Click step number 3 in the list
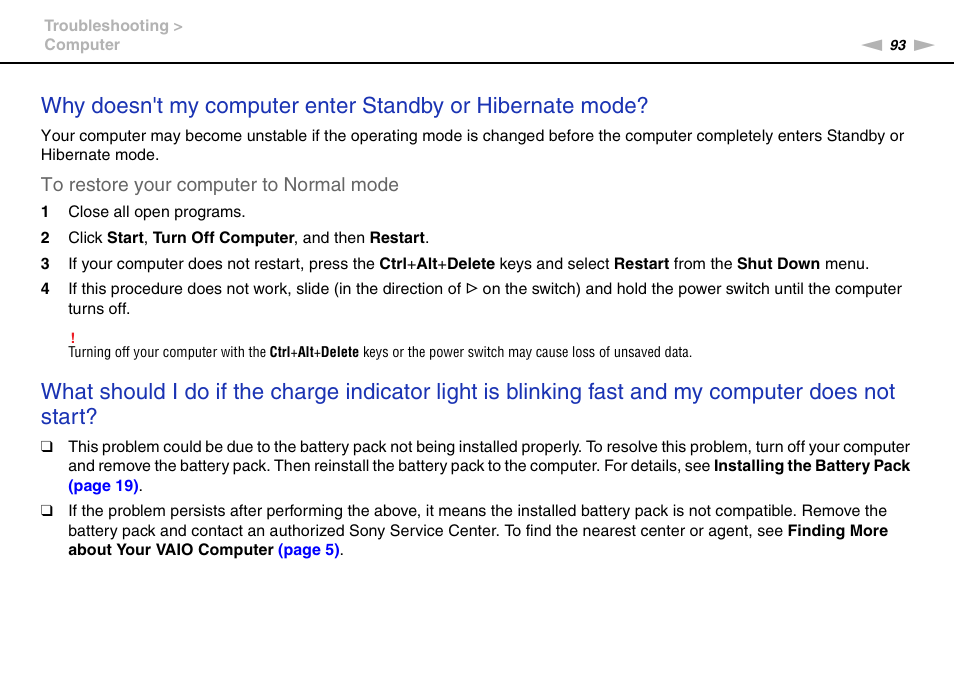The height and width of the screenshot is (674, 954). click(x=45, y=264)
